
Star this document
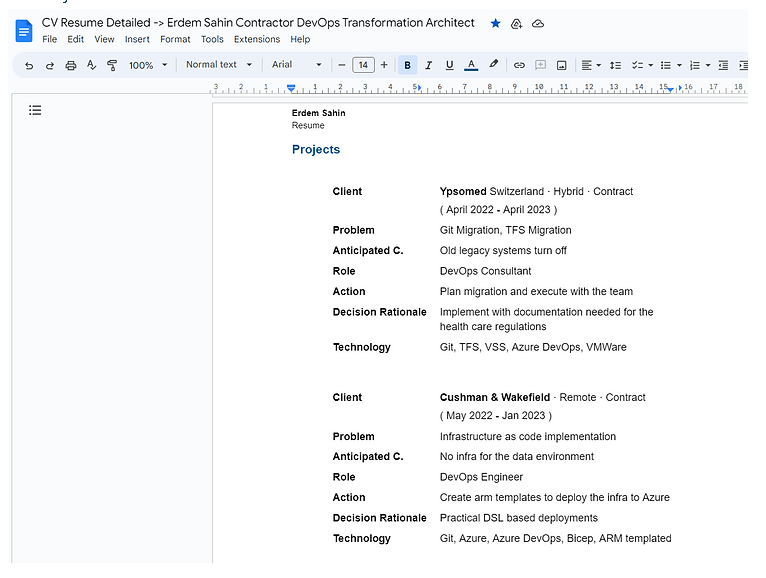point(495,23)
